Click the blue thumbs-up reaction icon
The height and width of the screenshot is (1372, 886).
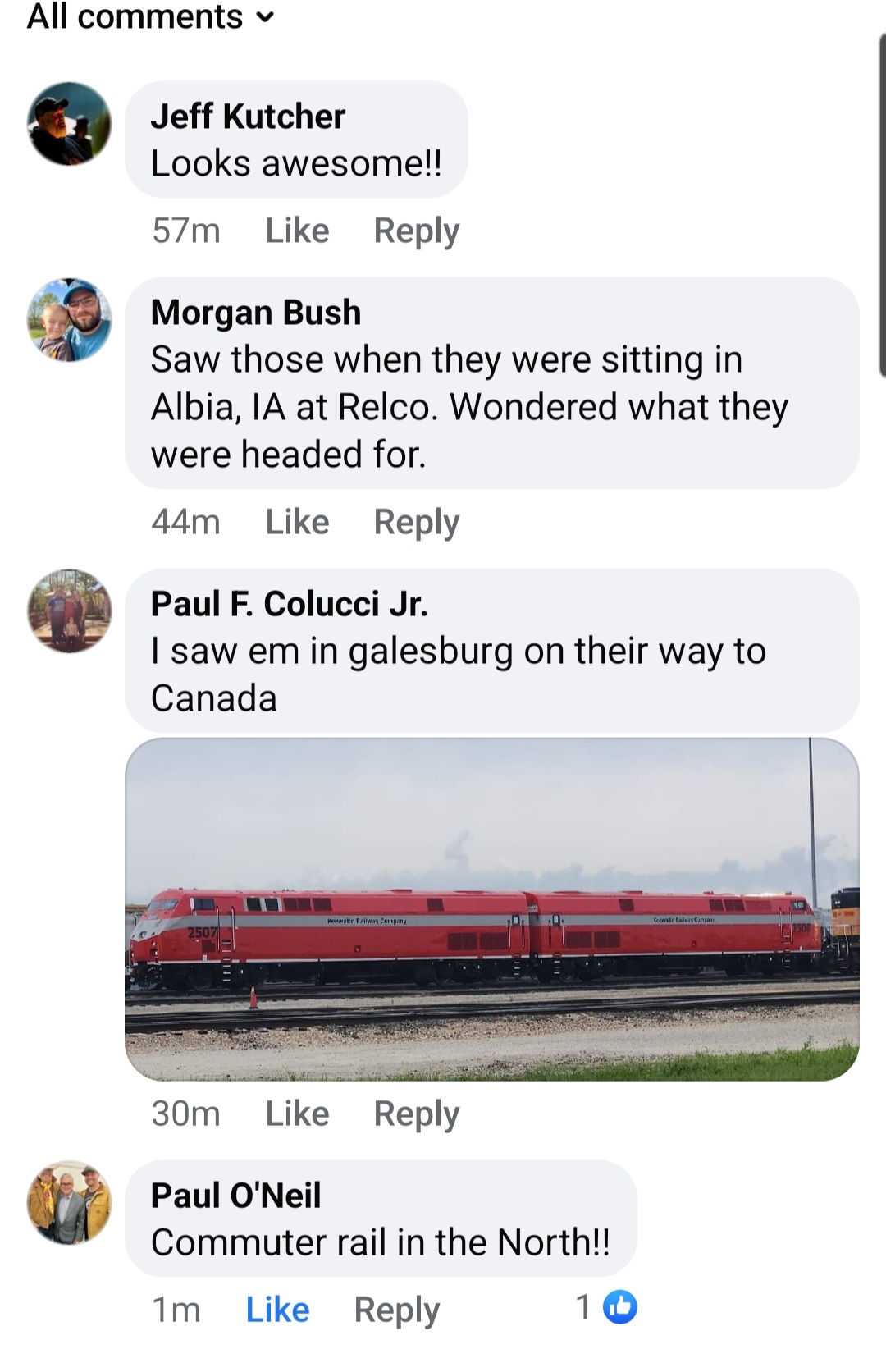coord(620,1307)
